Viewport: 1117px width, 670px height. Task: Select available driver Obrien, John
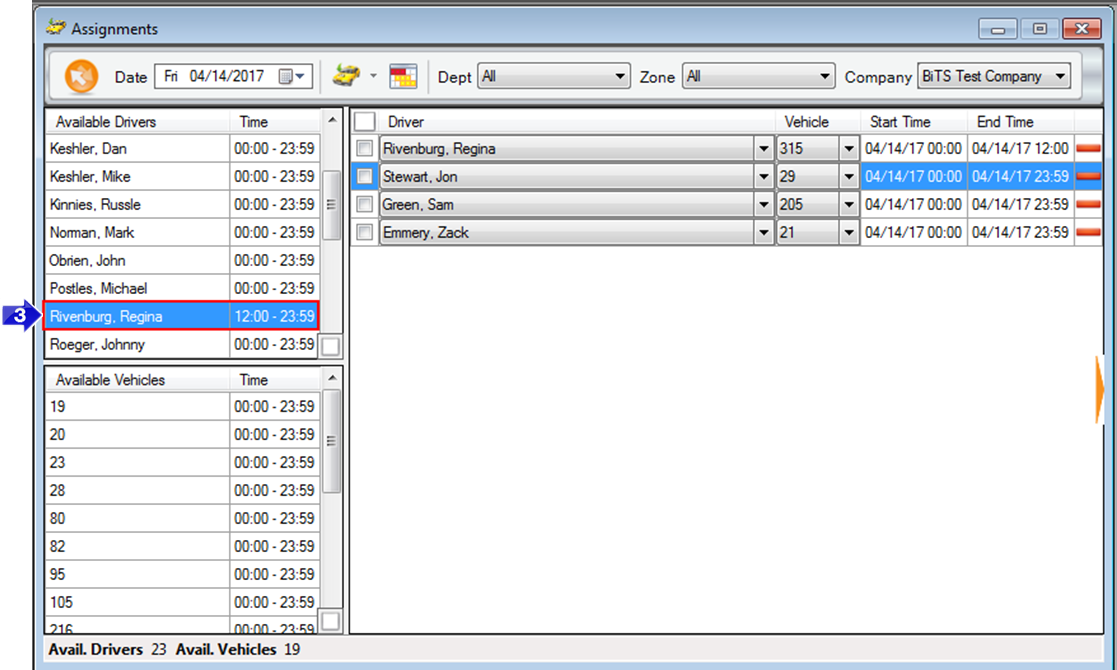[x=182, y=261]
